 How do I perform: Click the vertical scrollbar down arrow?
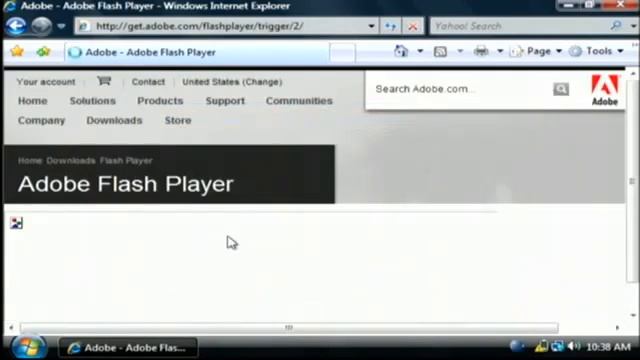coord(633,315)
